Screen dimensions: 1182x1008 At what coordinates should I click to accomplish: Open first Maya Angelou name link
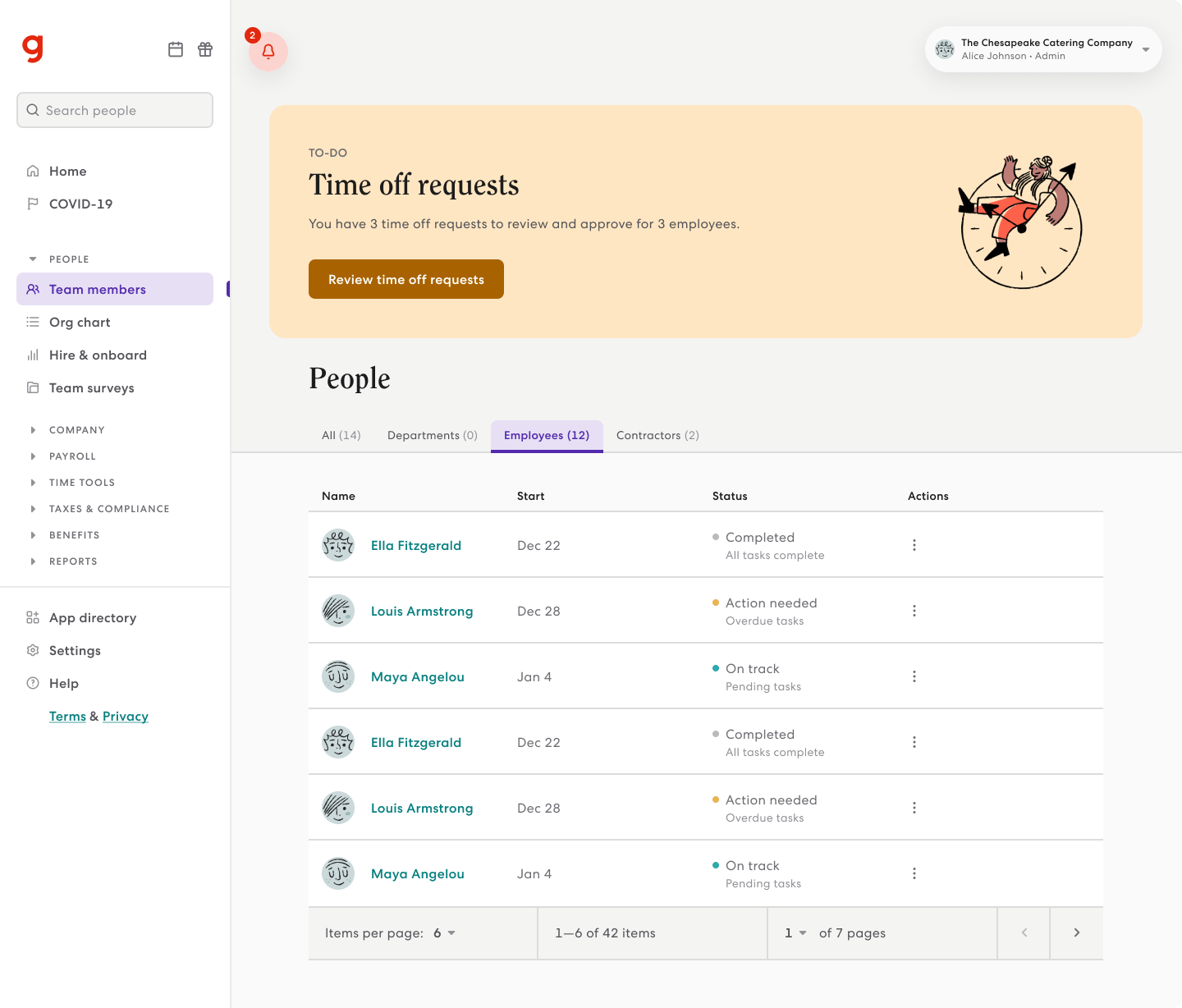pos(418,676)
